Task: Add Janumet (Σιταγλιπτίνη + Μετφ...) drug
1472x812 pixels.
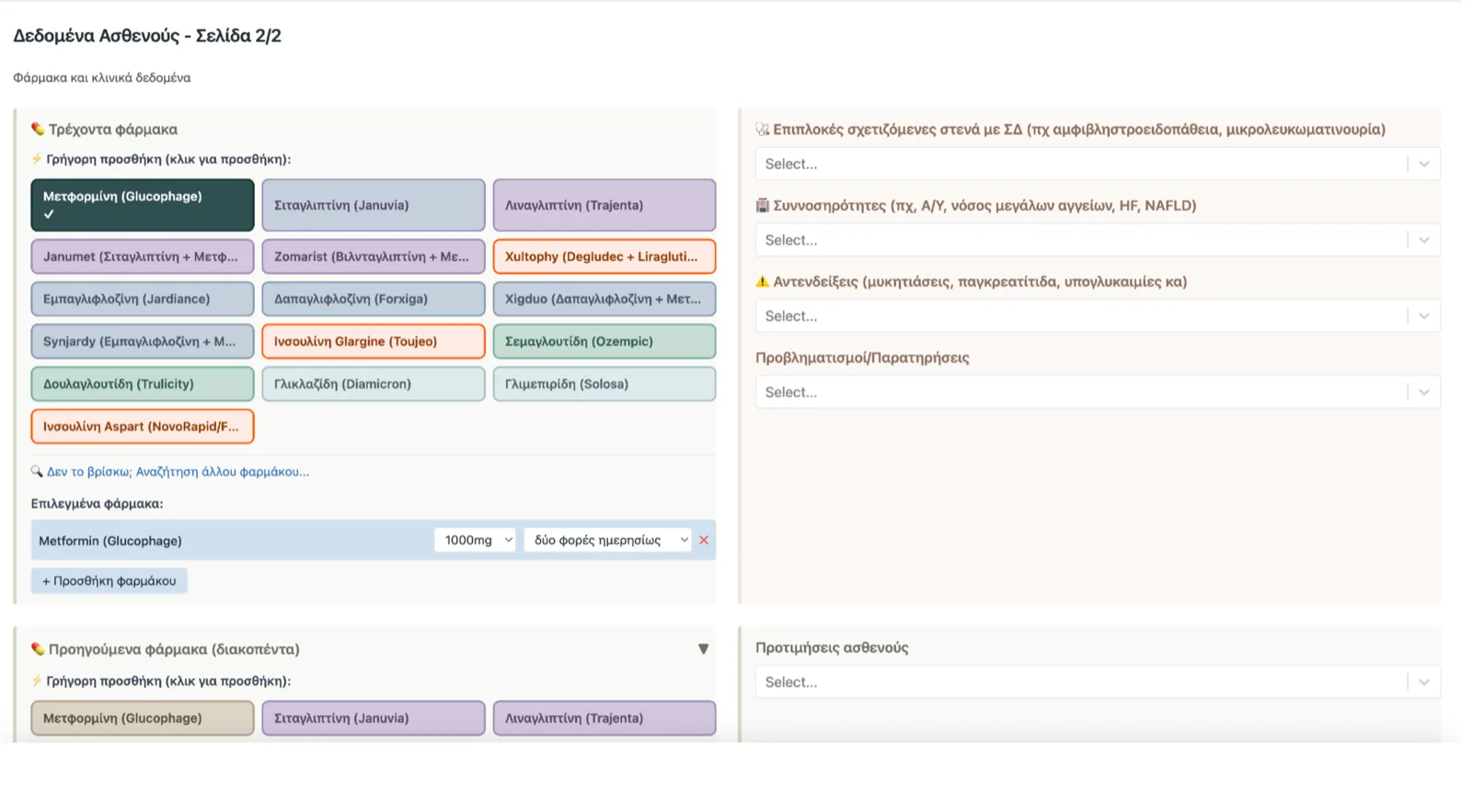Action: (x=143, y=257)
